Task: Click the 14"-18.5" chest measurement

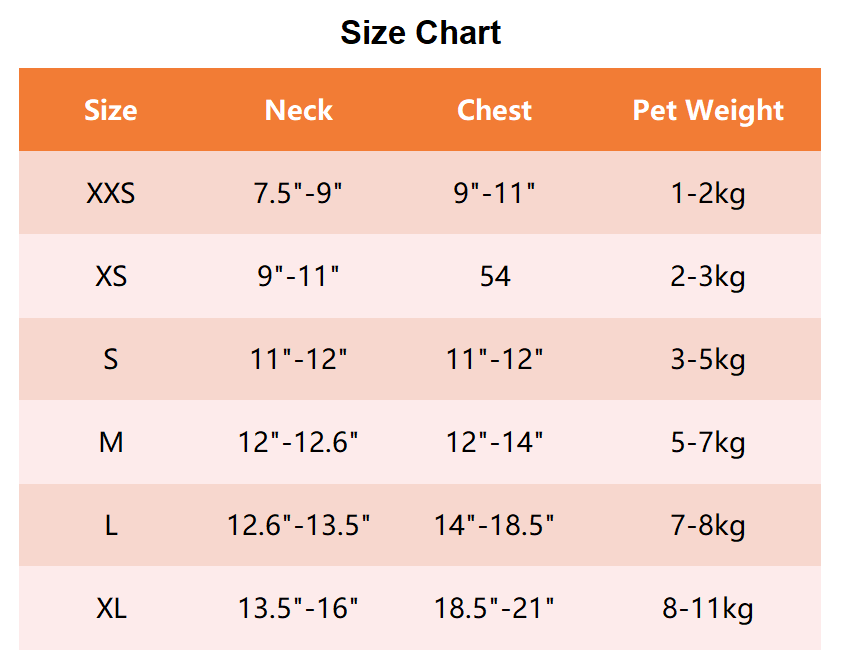Action: [x=494, y=525]
